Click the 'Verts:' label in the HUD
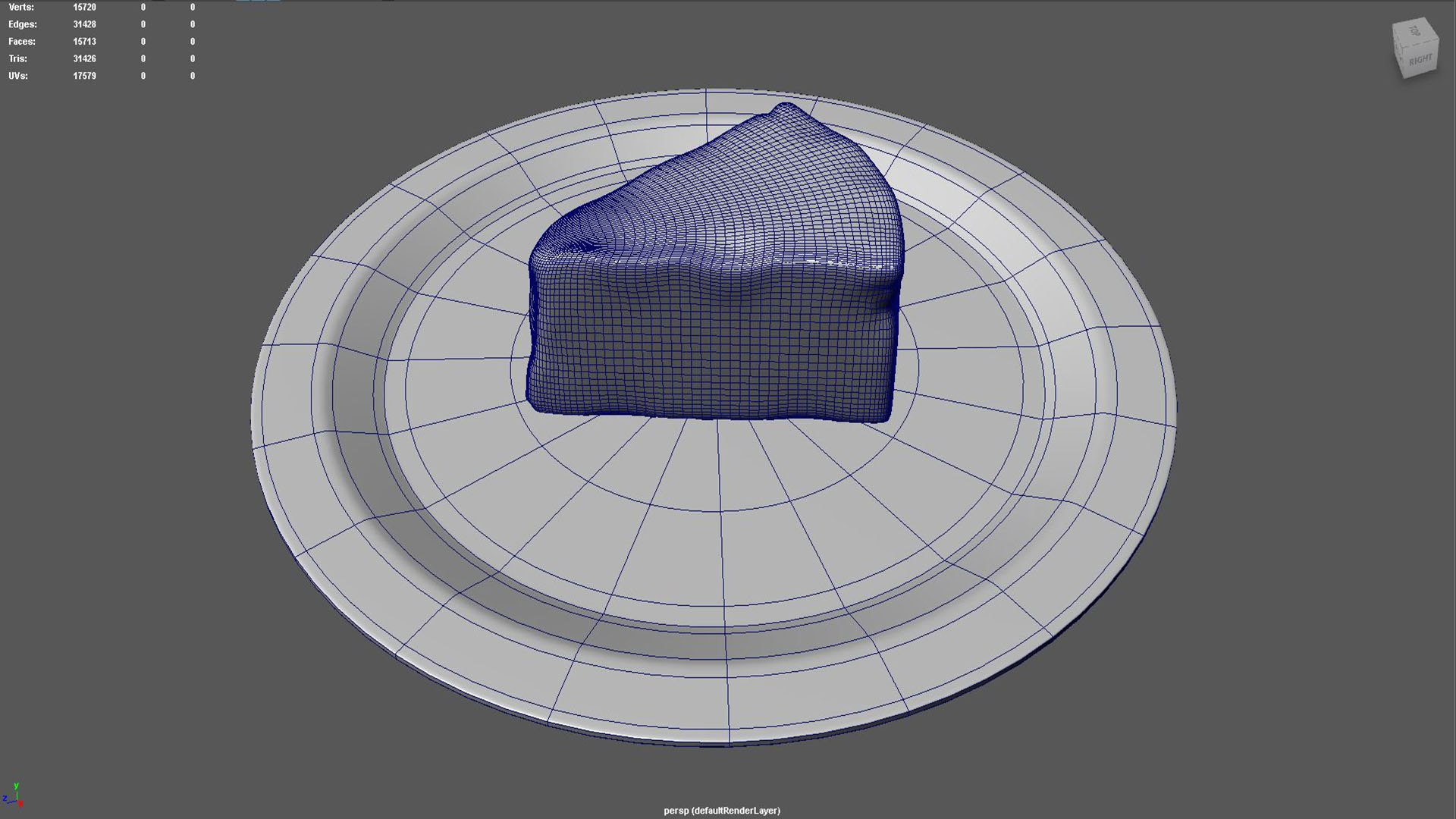 pyautogui.click(x=21, y=7)
